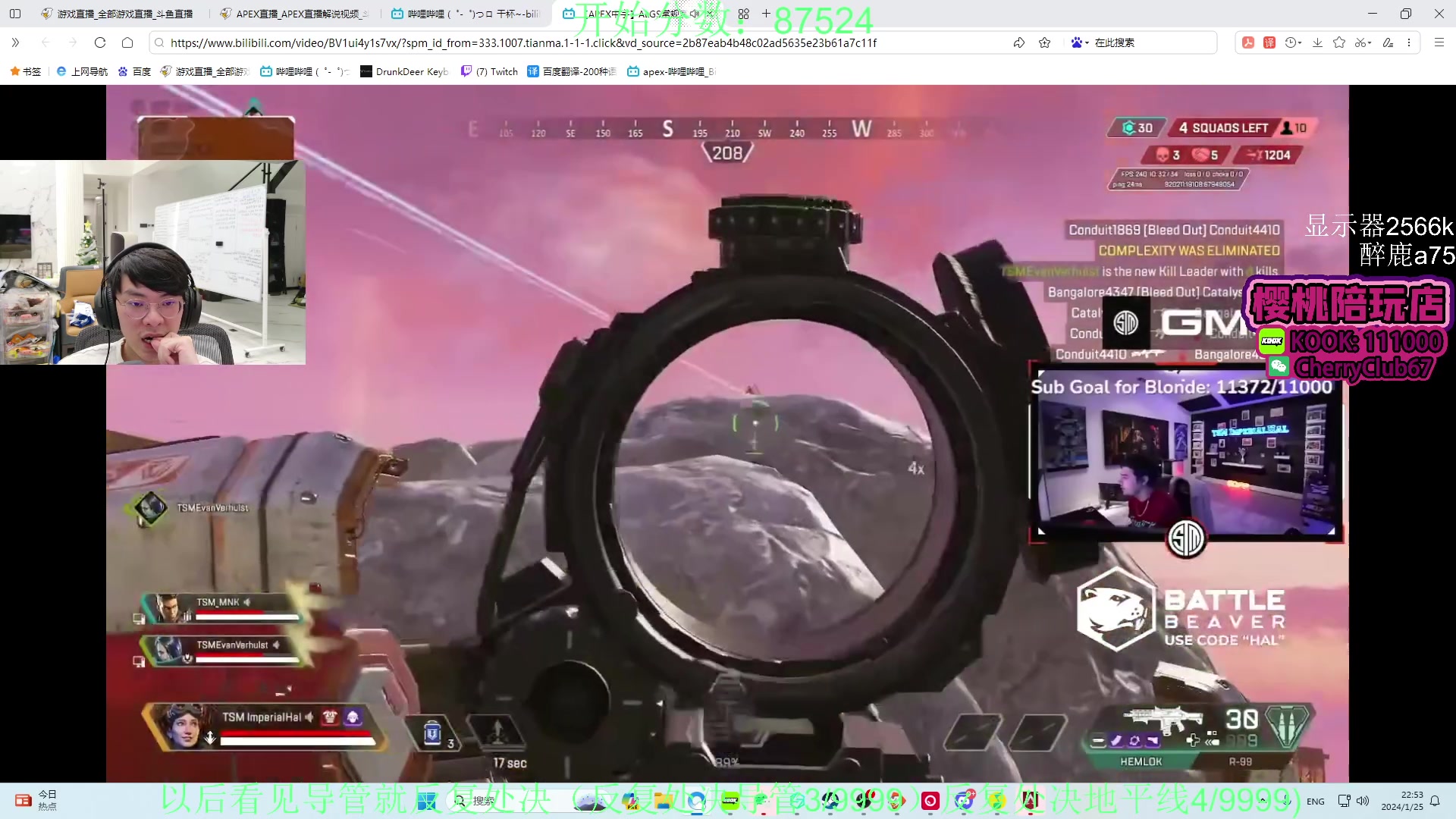
Task: Open the tab overview grid icon
Action: point(743,14)
